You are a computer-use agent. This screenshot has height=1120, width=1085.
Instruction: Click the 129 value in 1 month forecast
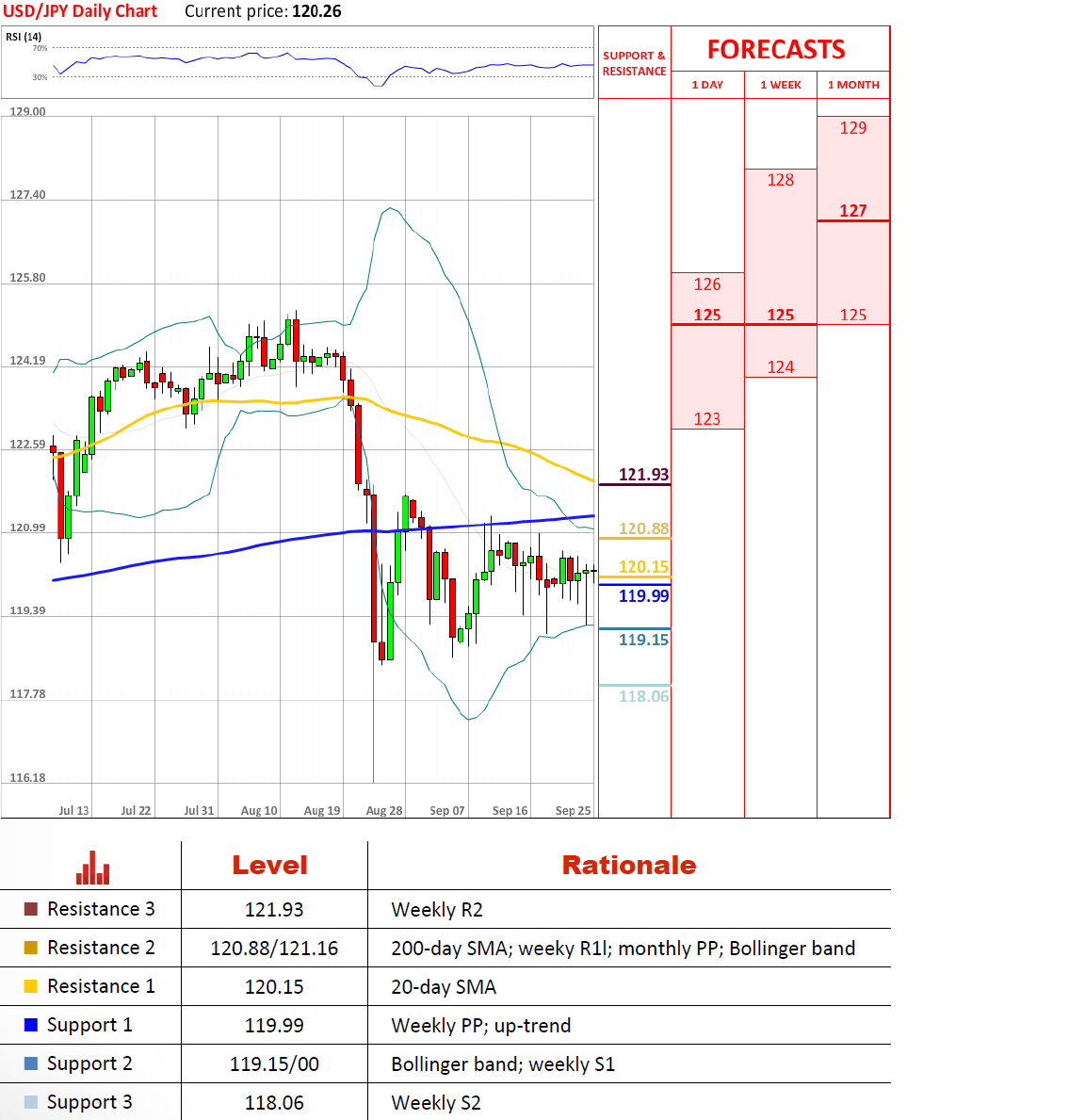(x=853, y=128)
